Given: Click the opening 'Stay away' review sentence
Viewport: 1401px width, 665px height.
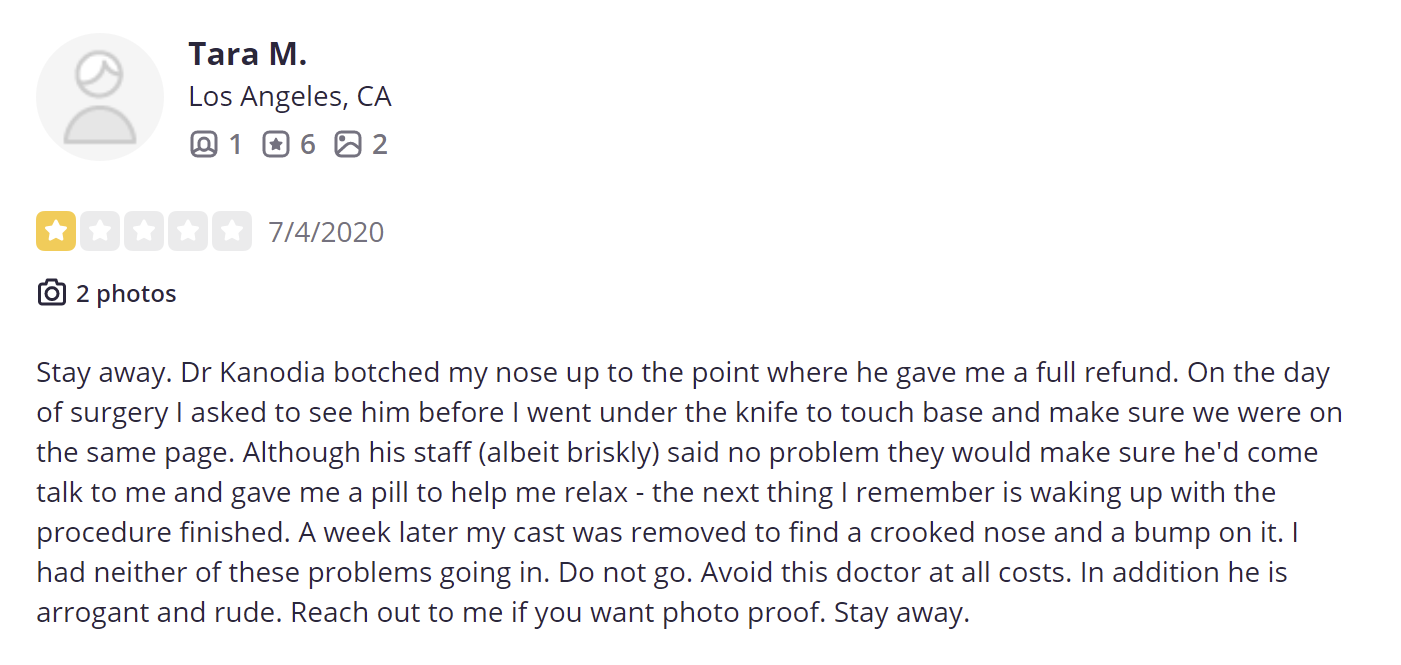Looking at the screenshot, I should [106, 373].
